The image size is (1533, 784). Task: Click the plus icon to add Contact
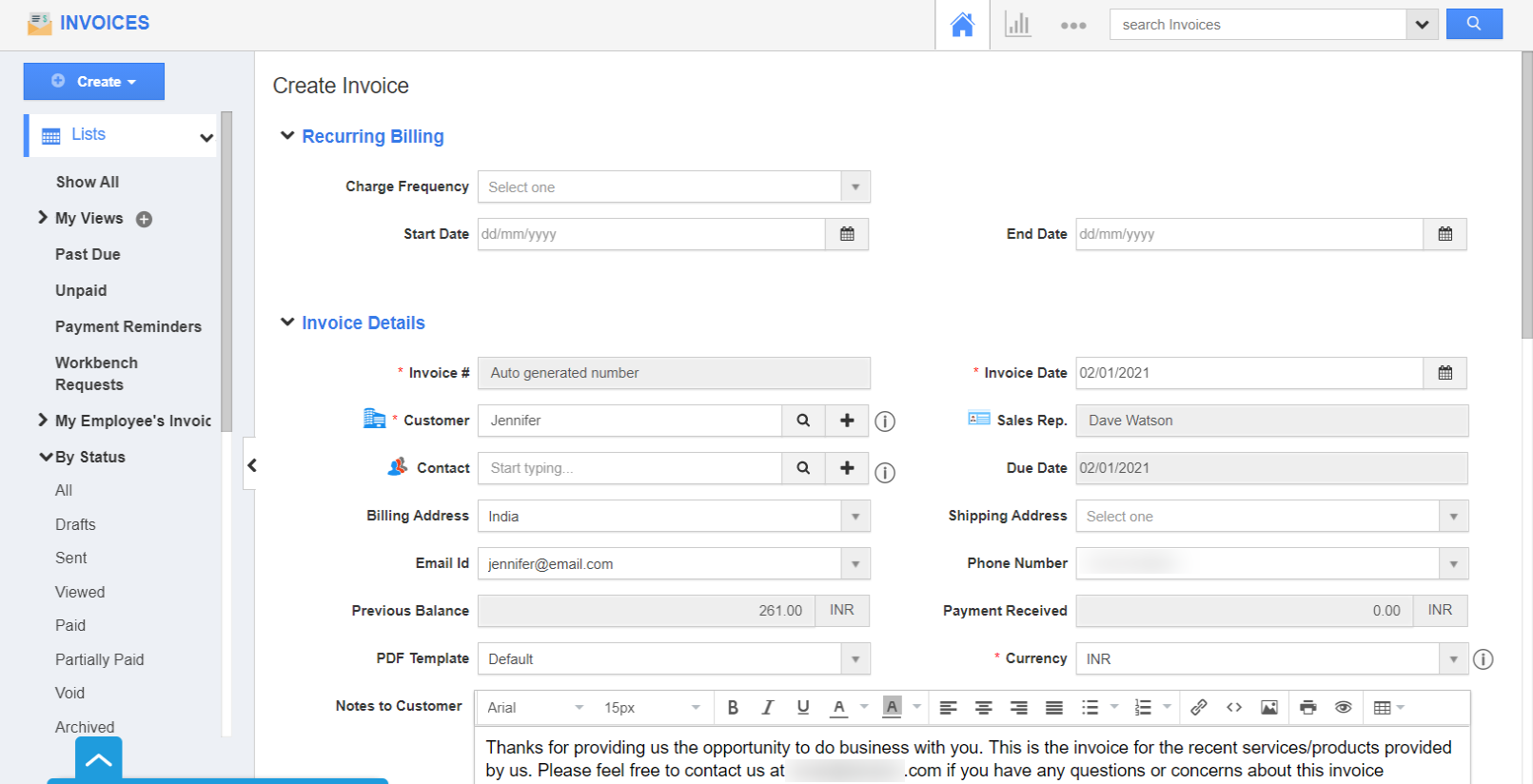[x=847, y=468]
